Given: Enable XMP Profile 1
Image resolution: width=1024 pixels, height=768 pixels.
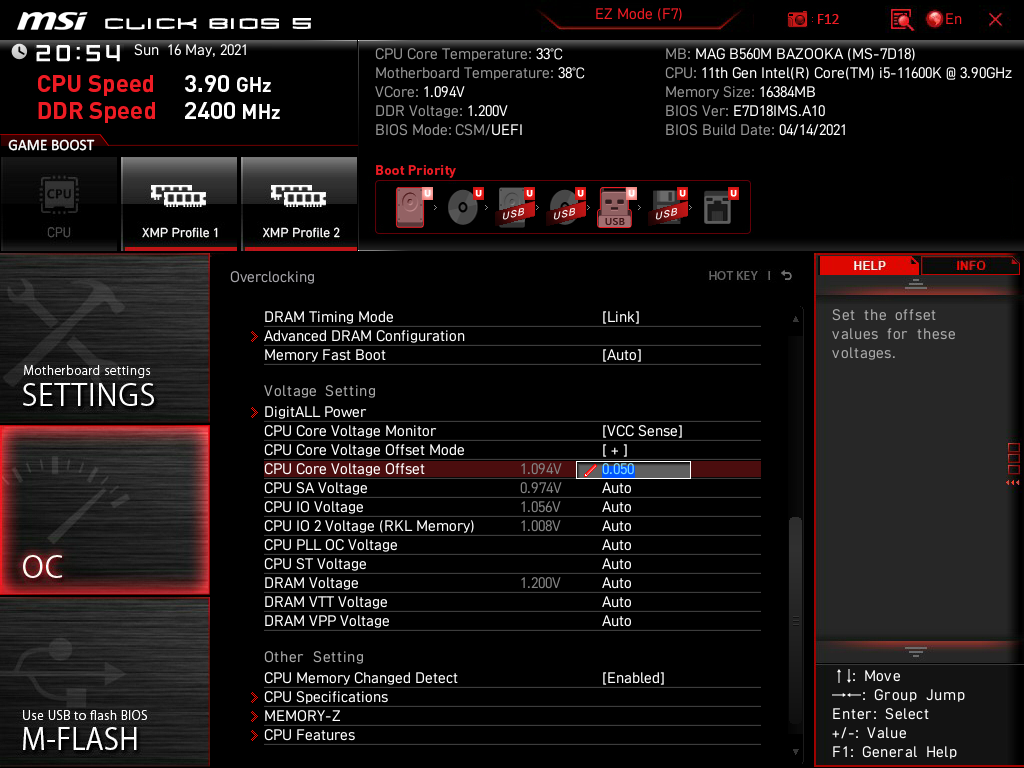Looking at the screenshot, I should click(180, 204).
